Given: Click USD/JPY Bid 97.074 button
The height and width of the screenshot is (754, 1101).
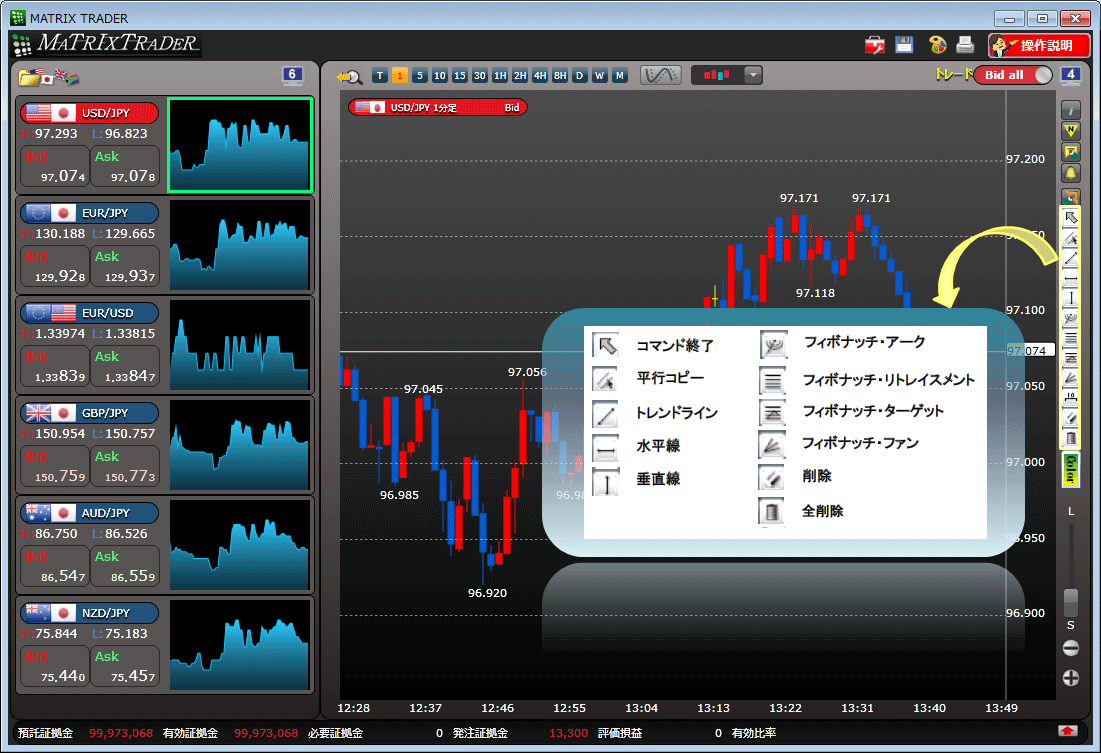Looking at the screenshot, I should tap(55, 166).
